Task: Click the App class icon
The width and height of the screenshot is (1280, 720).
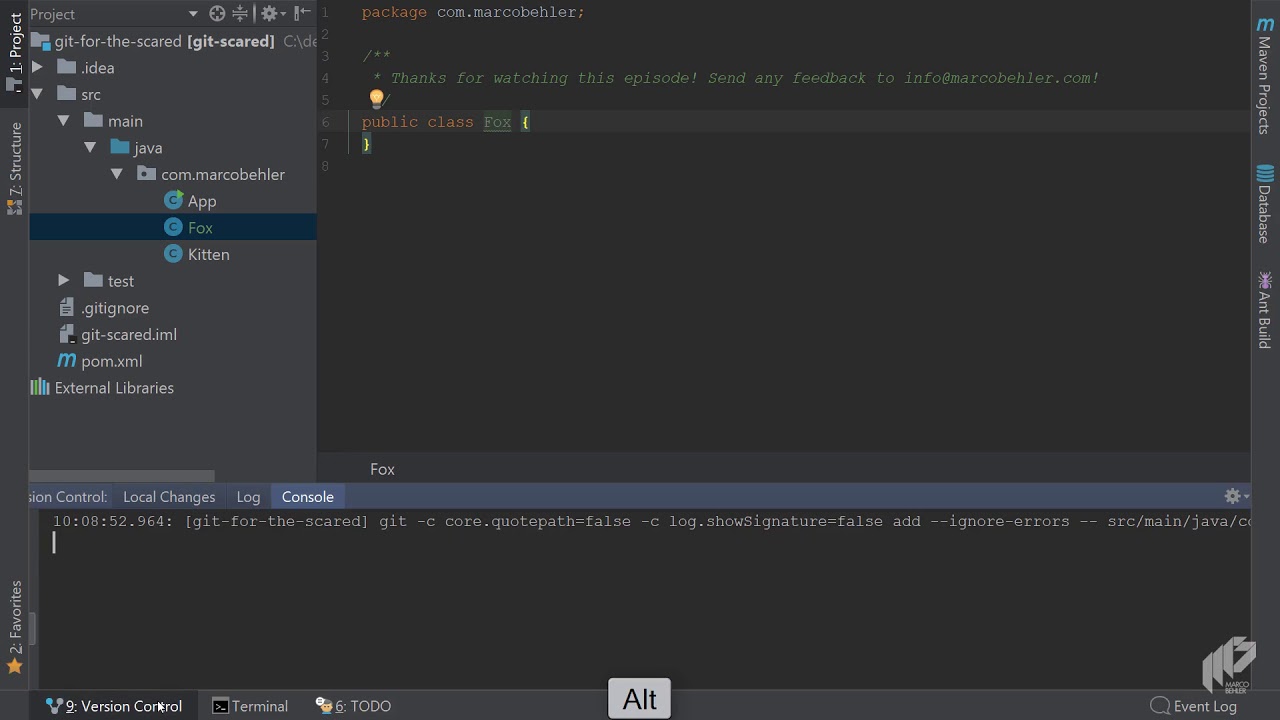Action: [173, 201]
